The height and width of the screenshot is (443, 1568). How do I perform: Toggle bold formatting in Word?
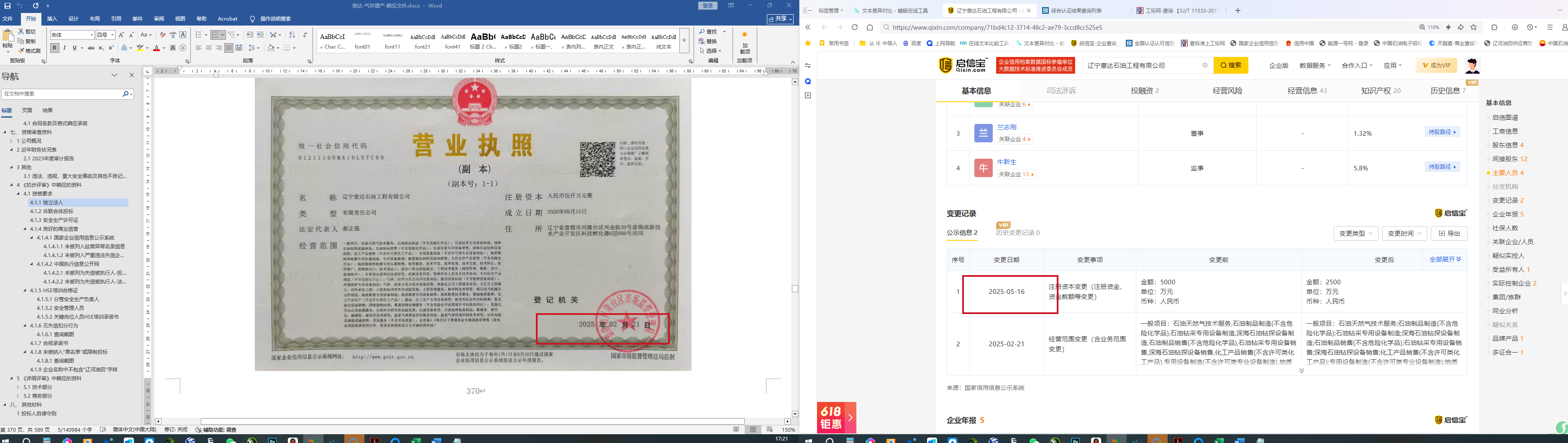click(x=55, y=48)
